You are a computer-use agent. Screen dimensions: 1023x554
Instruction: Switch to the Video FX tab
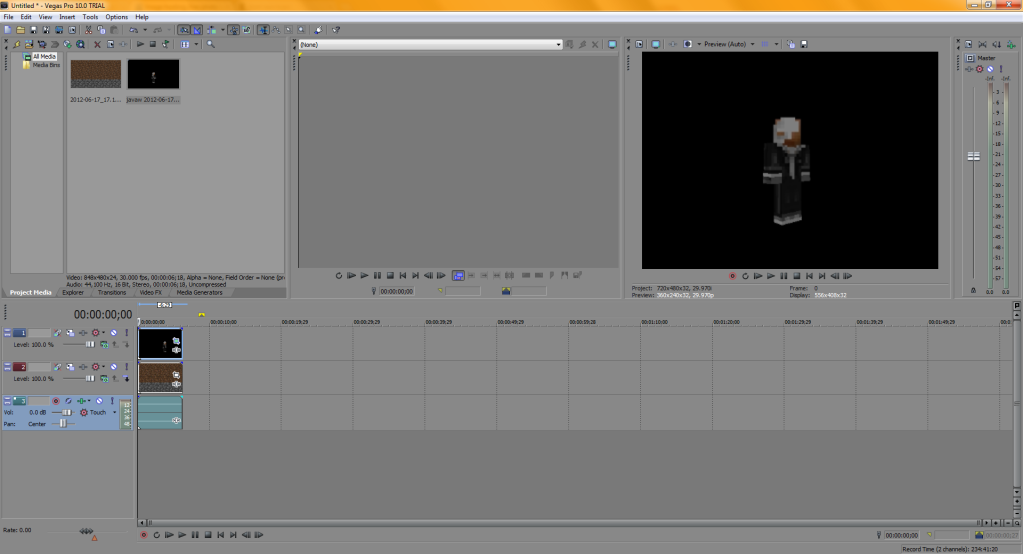tap(150, 292)
